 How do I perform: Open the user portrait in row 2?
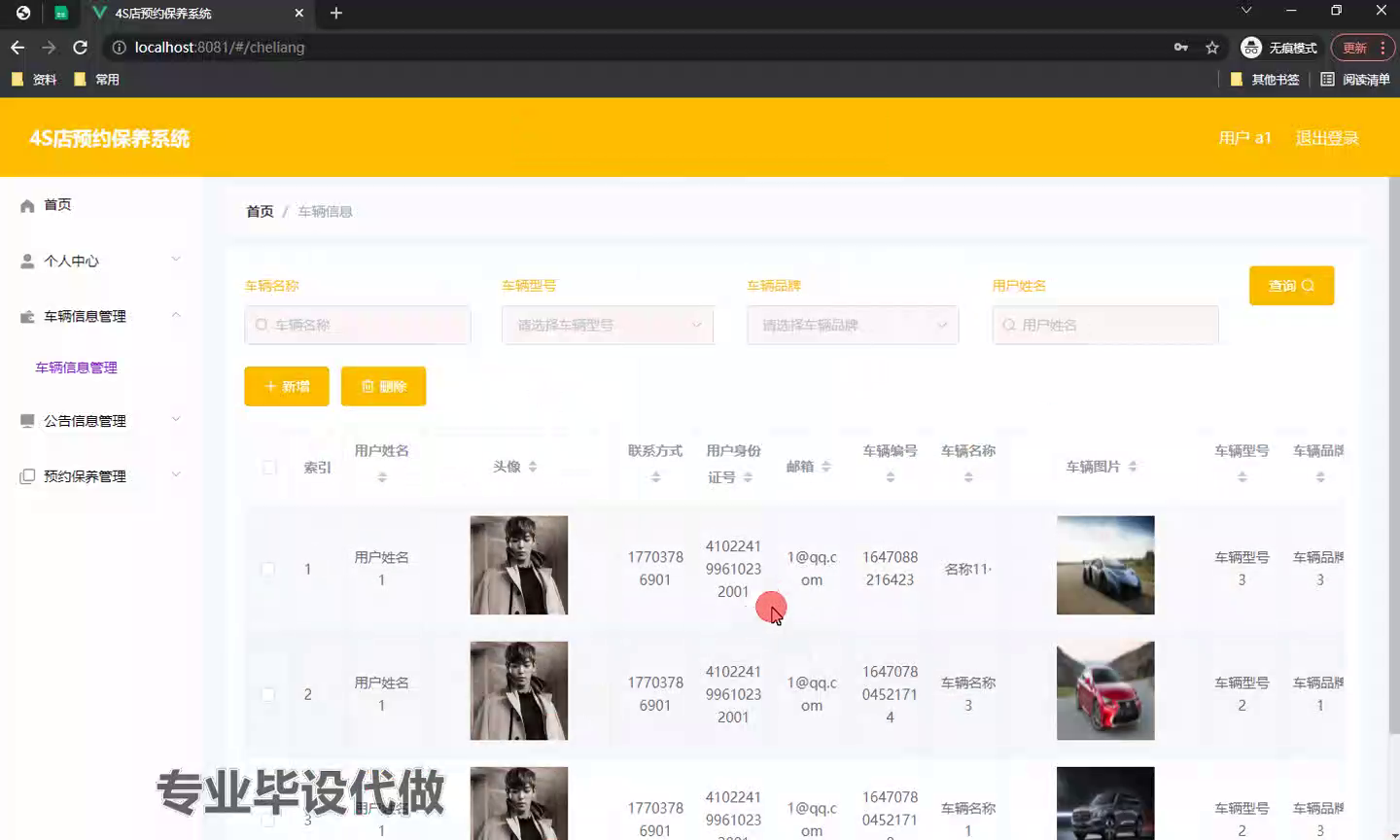coord(519,690)
